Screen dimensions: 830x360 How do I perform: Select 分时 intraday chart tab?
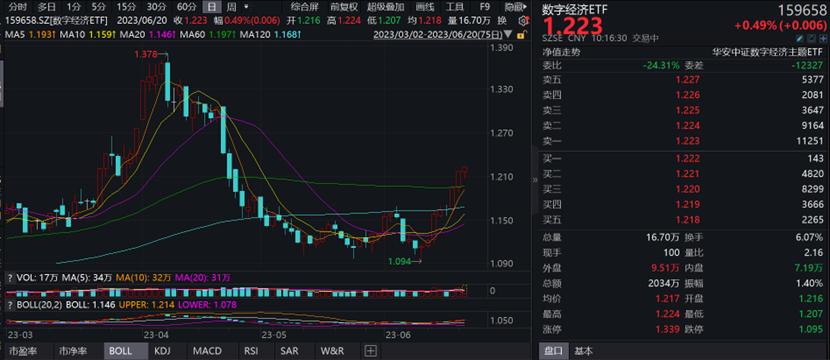(18, 7)
